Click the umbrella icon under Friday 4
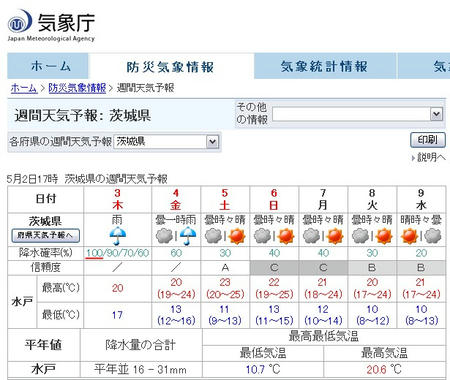The image size is (450, 380). (188, 236)
